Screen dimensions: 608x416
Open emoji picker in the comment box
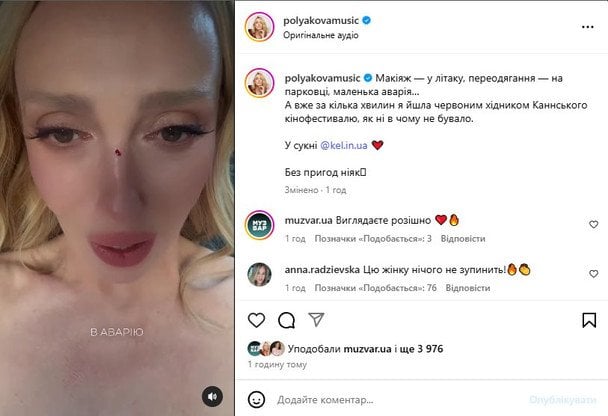(x=256, y=399)
